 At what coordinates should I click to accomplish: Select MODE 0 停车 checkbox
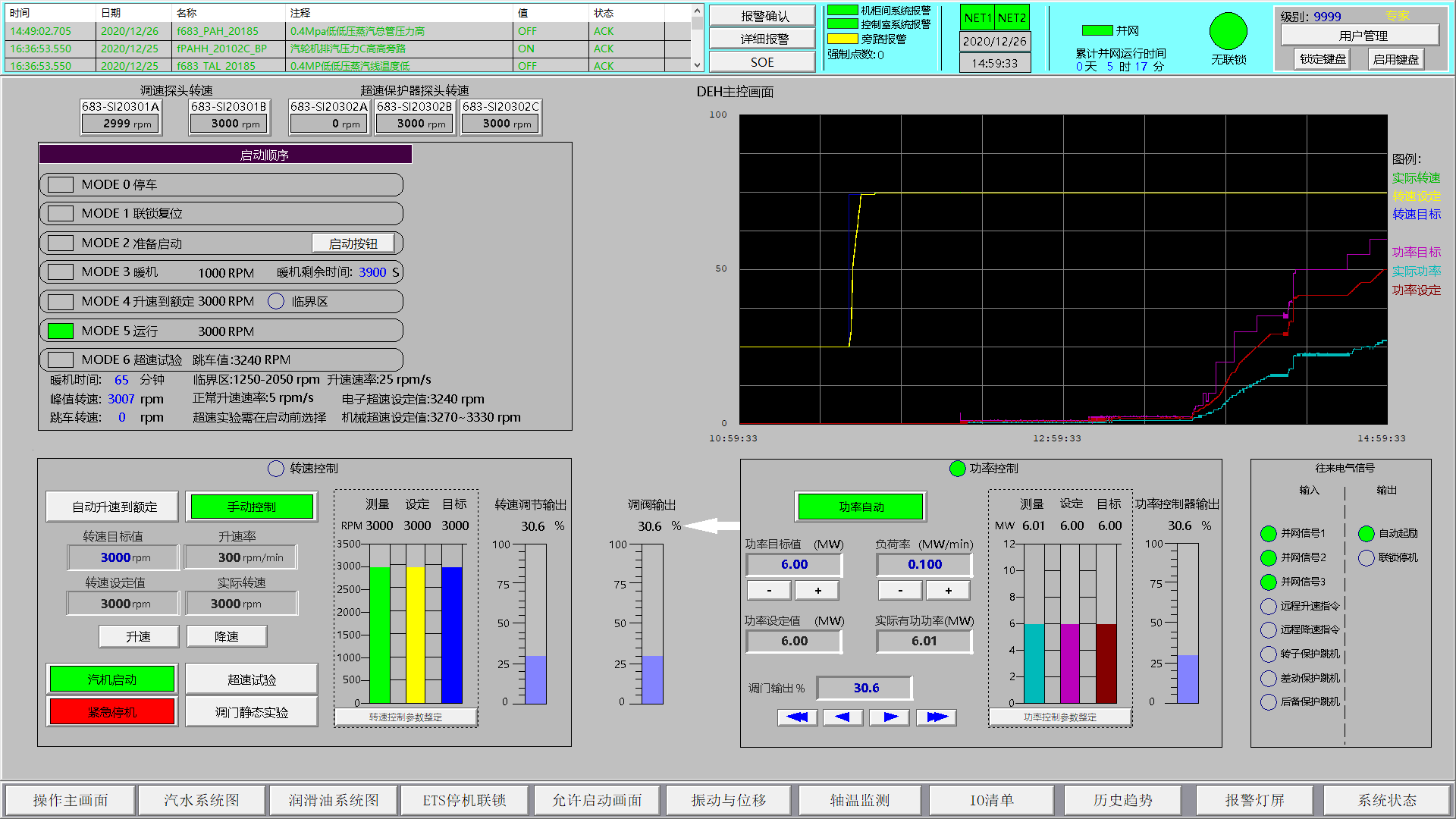[x=61, y=184]
